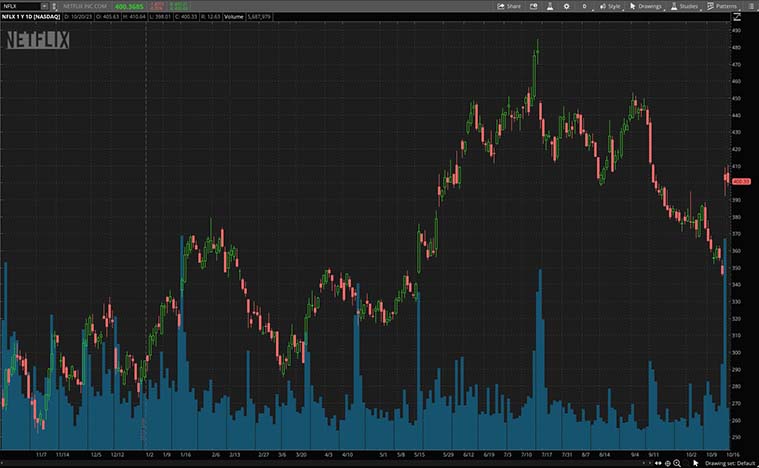Select the pointer cursor tool at bottom
Screen dimensions: 759x468
point(696,463)
